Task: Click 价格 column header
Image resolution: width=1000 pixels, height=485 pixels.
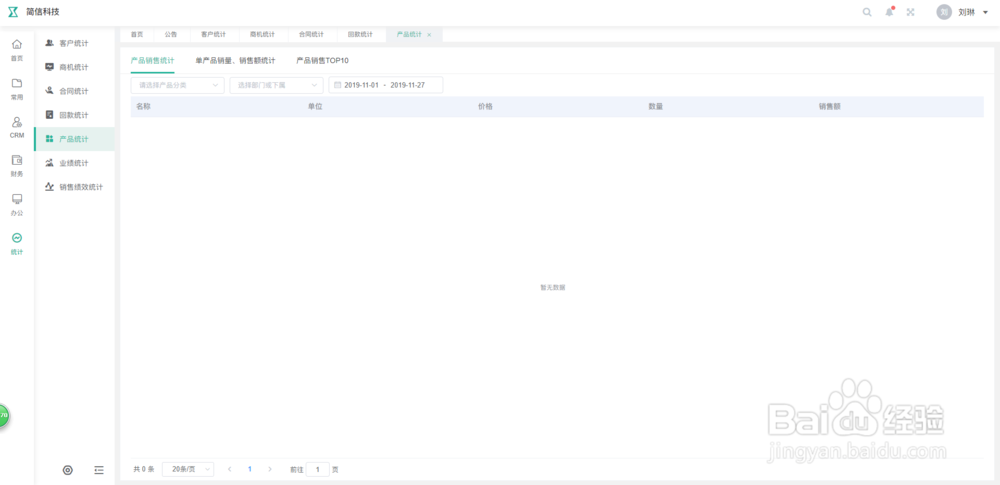Action: (485, 107)
